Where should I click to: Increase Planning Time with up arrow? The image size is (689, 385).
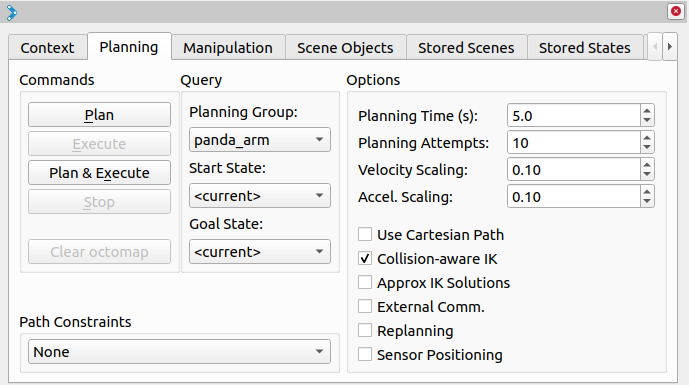(x=647, y=110)
